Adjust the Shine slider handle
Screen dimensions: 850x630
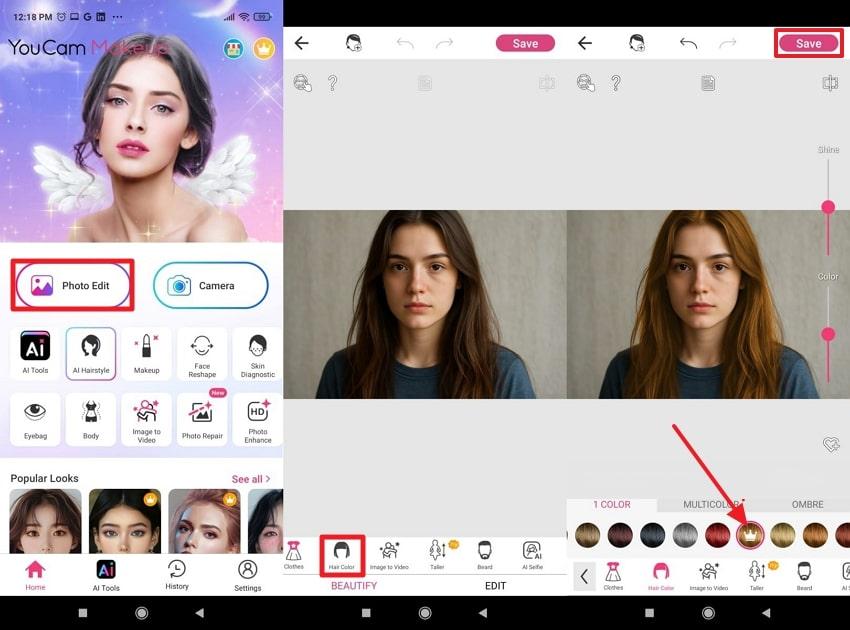[828, 208]
